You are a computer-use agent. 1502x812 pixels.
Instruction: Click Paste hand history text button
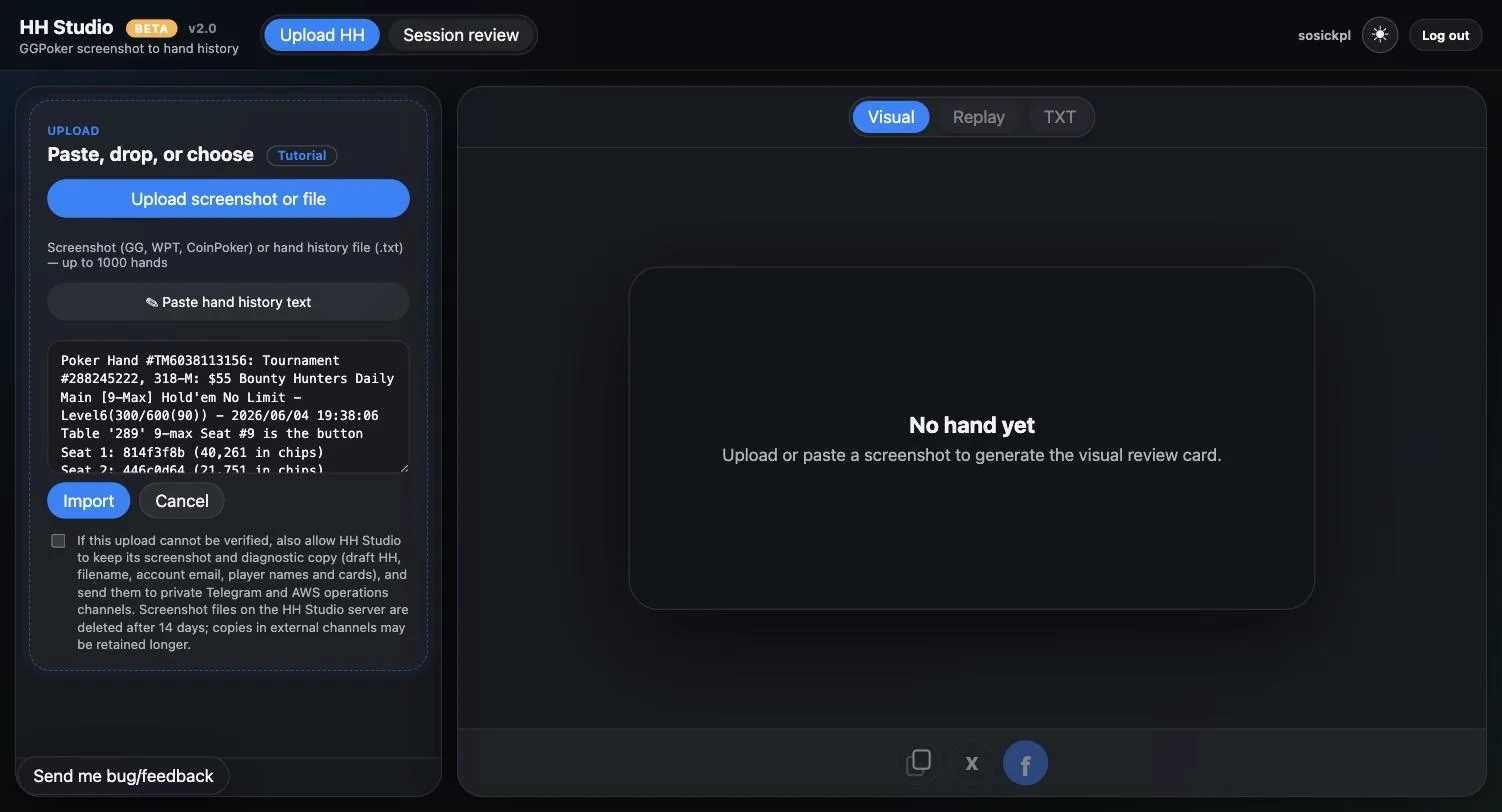coord(228,302)
